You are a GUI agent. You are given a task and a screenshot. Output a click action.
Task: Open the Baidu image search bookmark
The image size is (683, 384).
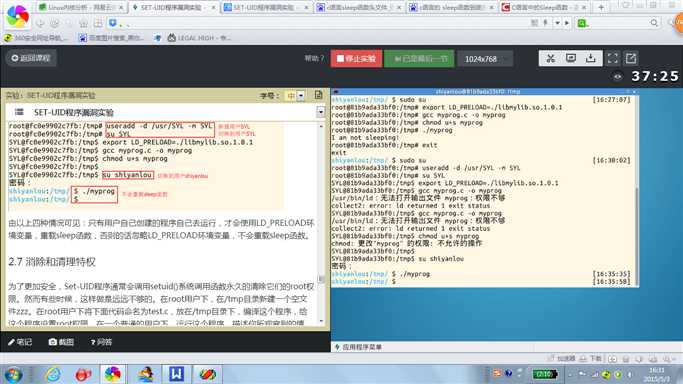coord(111,38)
